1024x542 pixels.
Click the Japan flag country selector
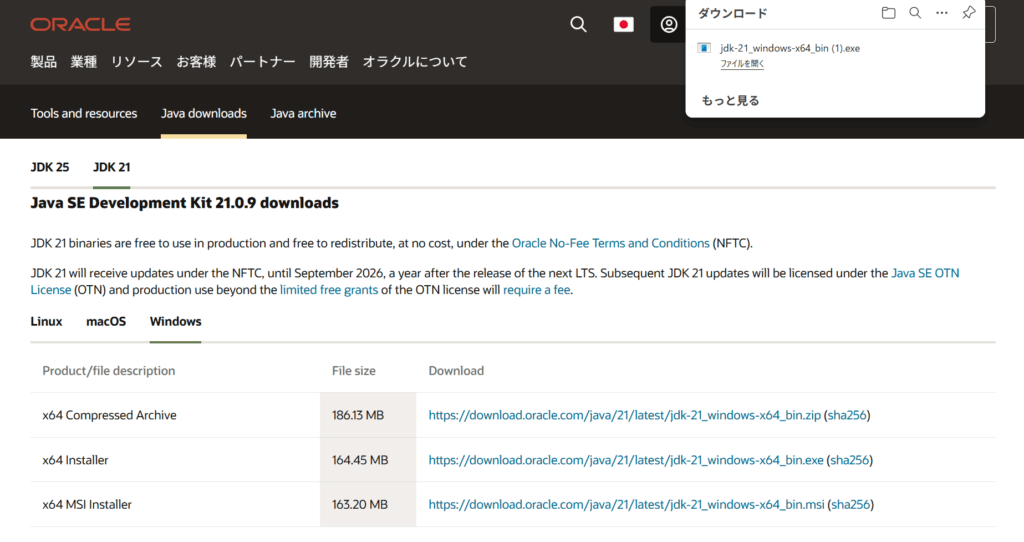point(623,24)
